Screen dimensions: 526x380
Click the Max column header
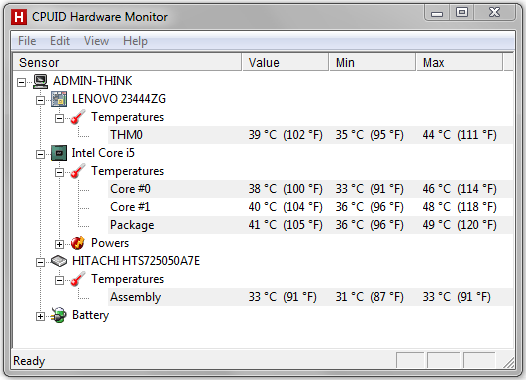click(460, 62)
